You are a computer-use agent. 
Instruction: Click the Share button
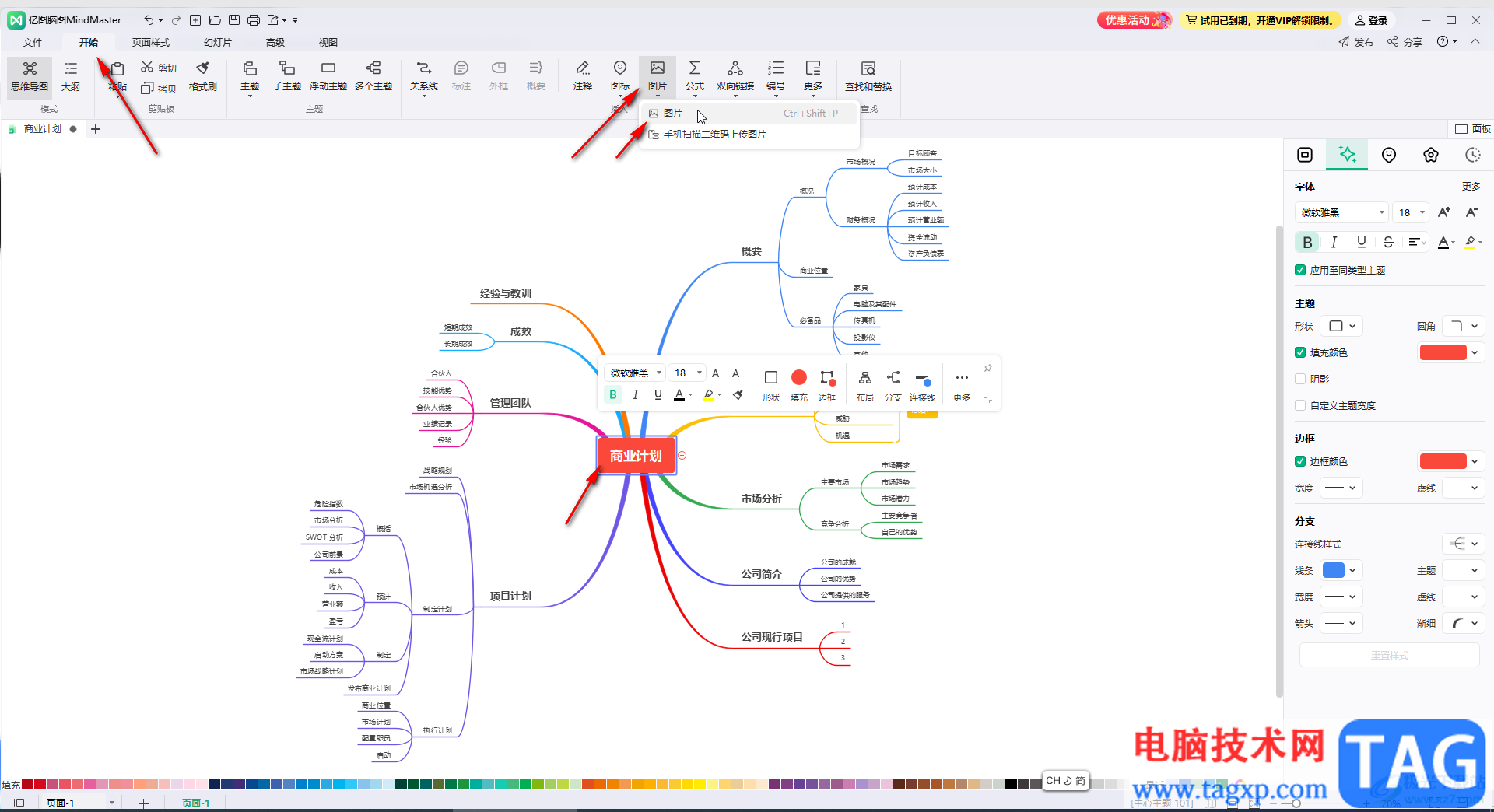[x=1405, y=42]
